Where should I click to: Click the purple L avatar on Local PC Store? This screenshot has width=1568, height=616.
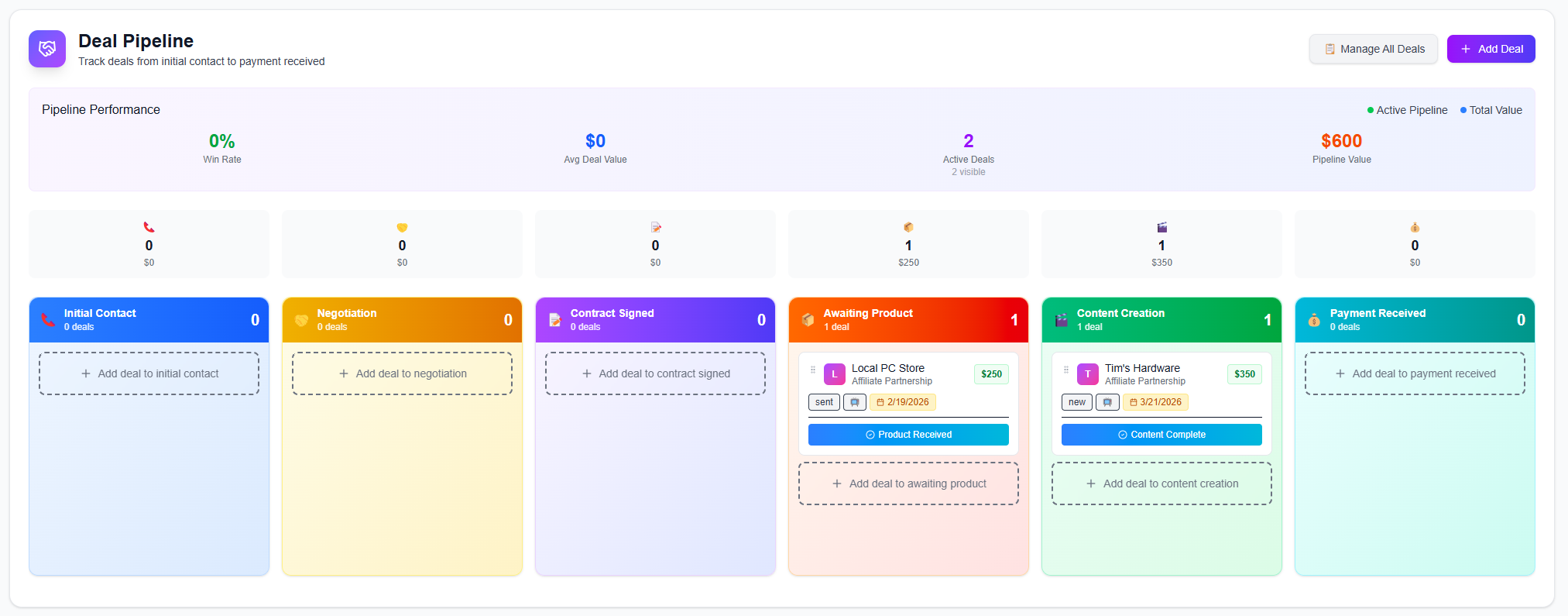coord(834,374)
